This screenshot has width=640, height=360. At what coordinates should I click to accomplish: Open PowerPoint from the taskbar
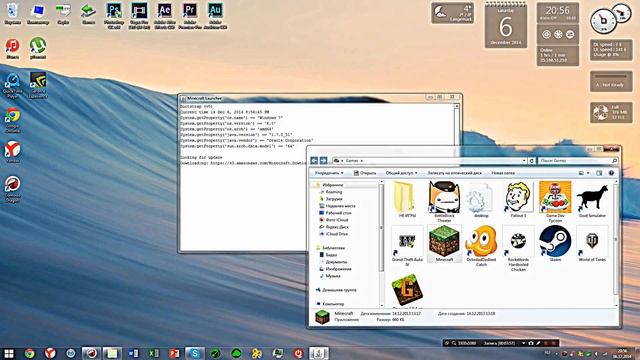(174, 353)
